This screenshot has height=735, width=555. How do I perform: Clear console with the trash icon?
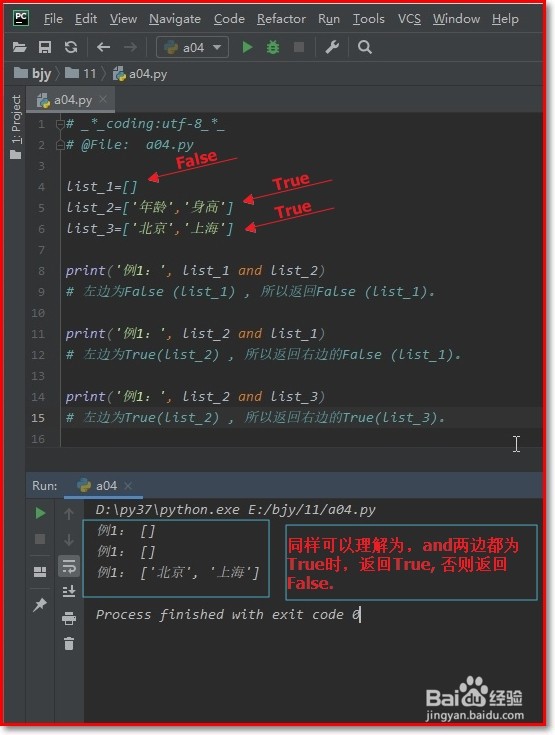click(x=69, y=644)
